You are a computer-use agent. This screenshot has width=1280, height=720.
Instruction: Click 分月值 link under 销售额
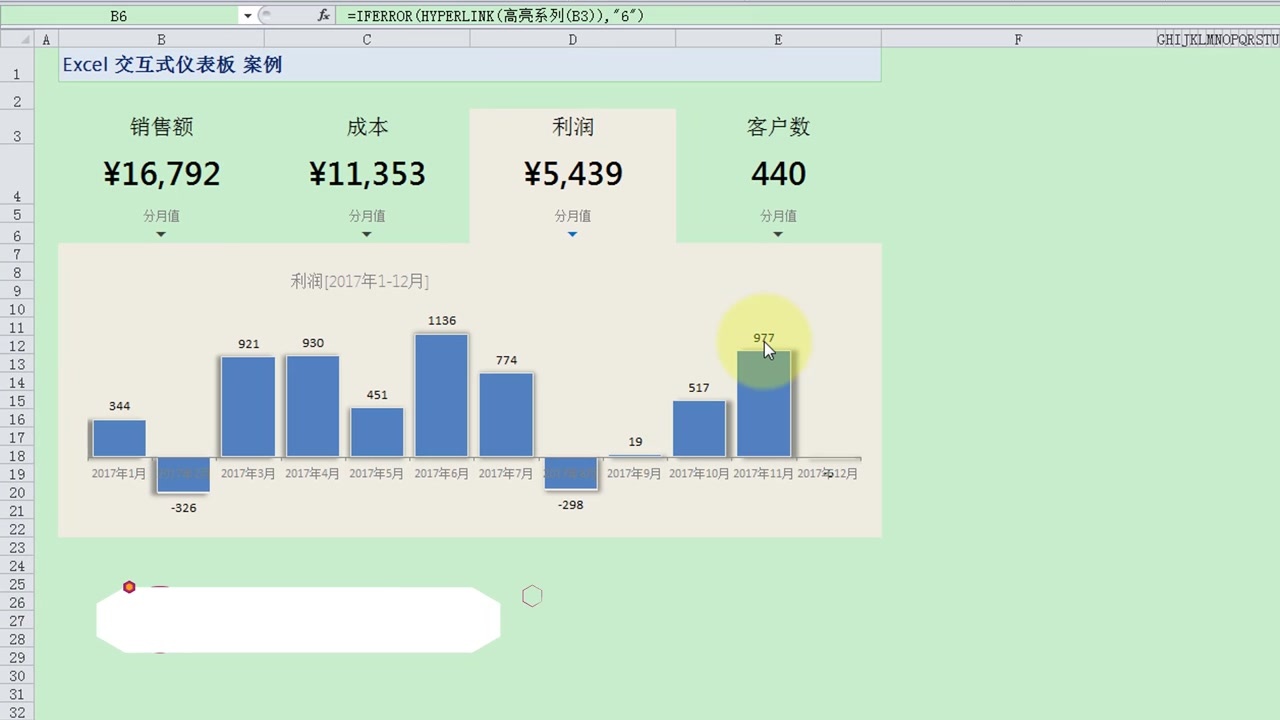(x=161, y=216)
